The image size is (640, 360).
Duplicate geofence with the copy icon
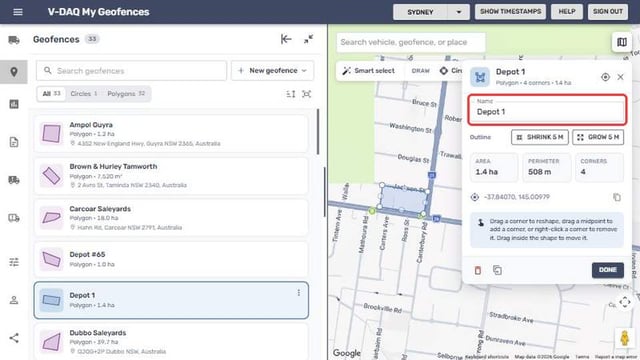point(497,270)
